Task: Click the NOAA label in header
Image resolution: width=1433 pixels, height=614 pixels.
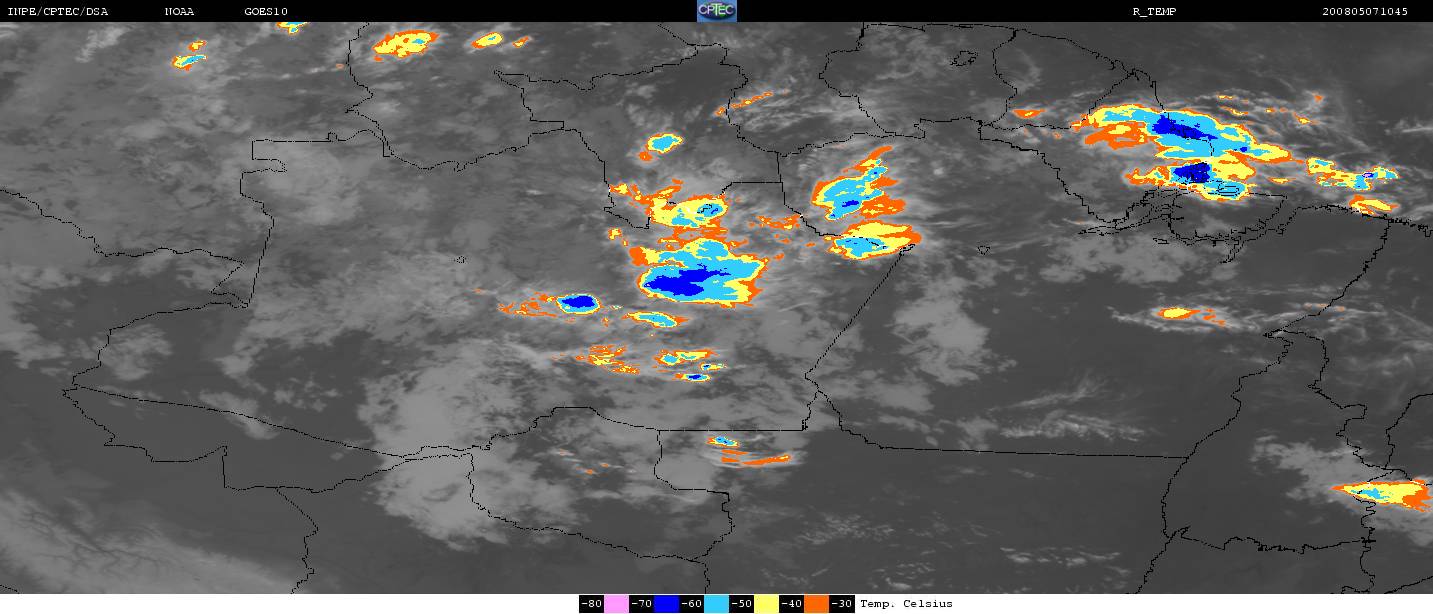Action: coord(179,12)
